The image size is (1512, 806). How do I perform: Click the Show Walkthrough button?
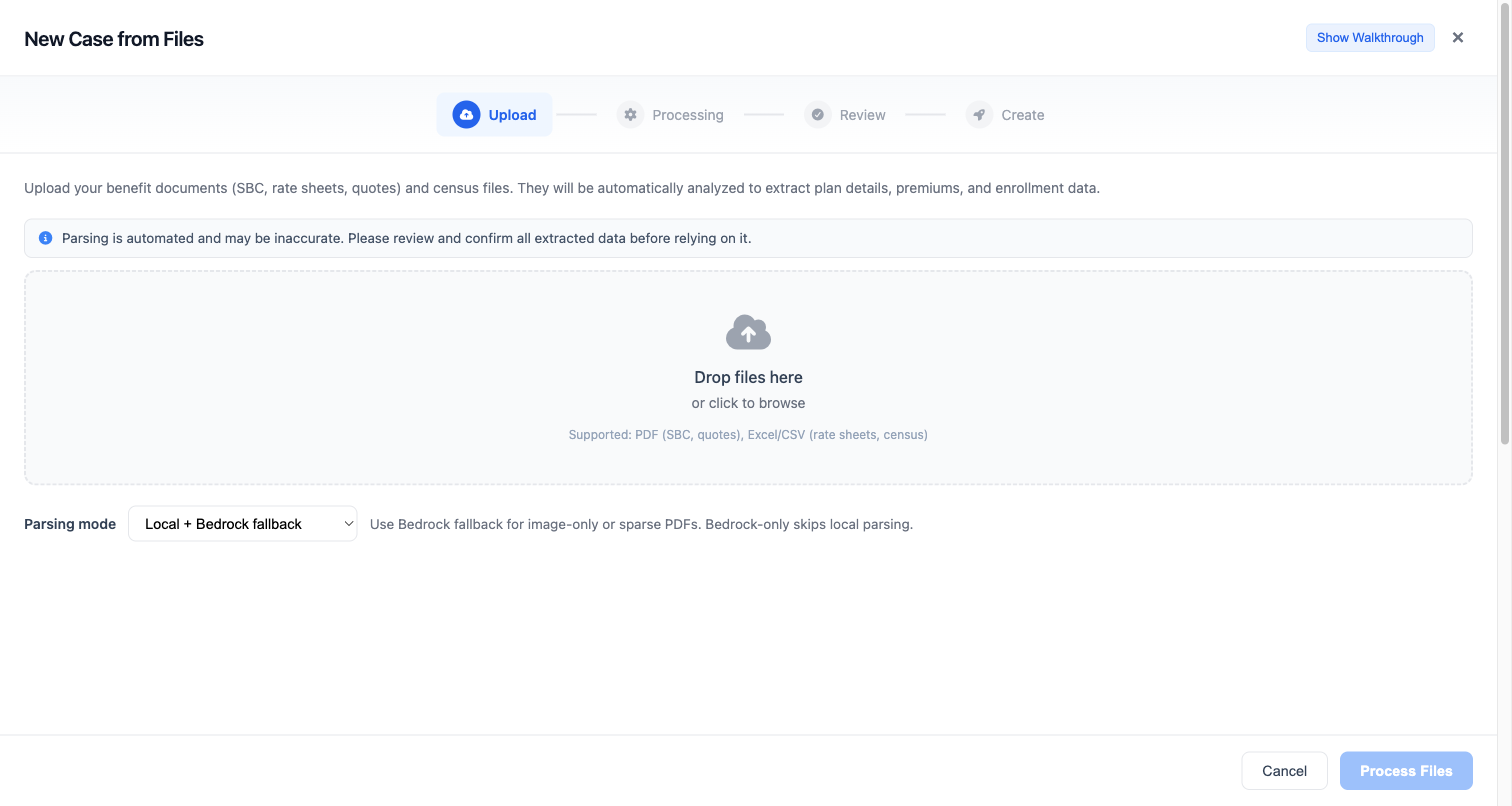[x=1369, y=37]
